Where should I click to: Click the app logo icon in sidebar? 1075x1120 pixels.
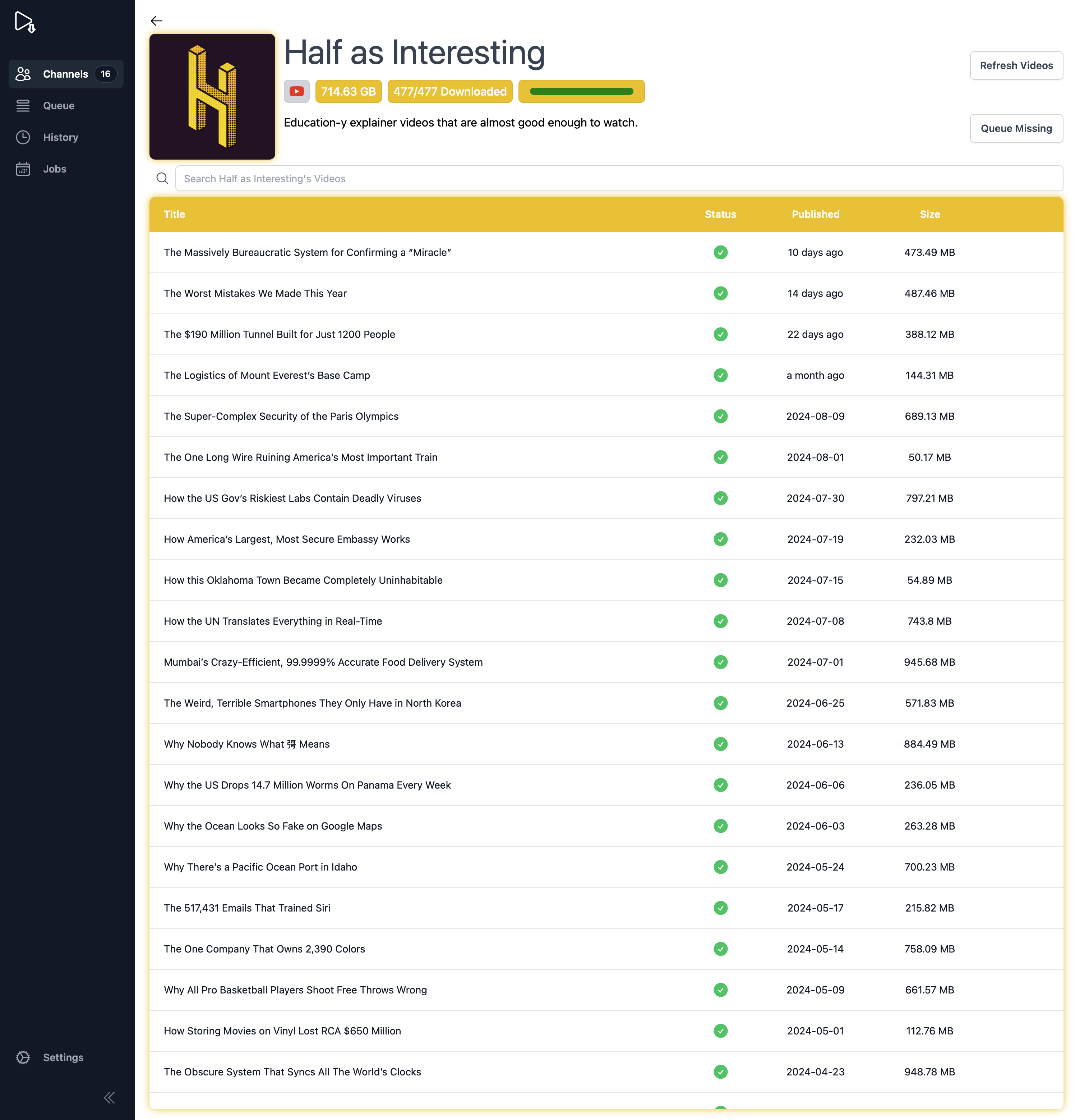click(x=24, y=22)
